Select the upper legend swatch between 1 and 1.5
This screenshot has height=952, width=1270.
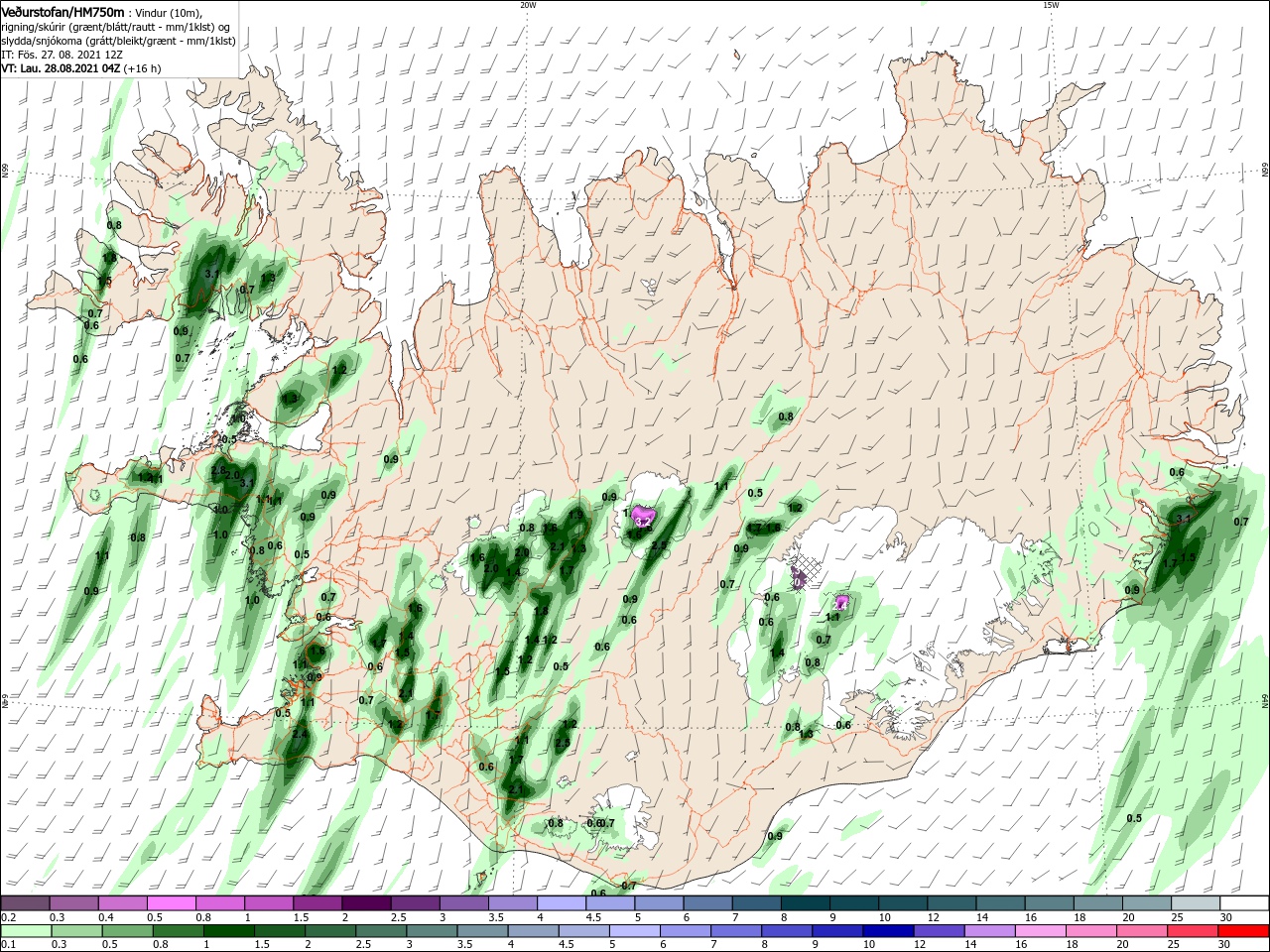[x=270, y=903]
